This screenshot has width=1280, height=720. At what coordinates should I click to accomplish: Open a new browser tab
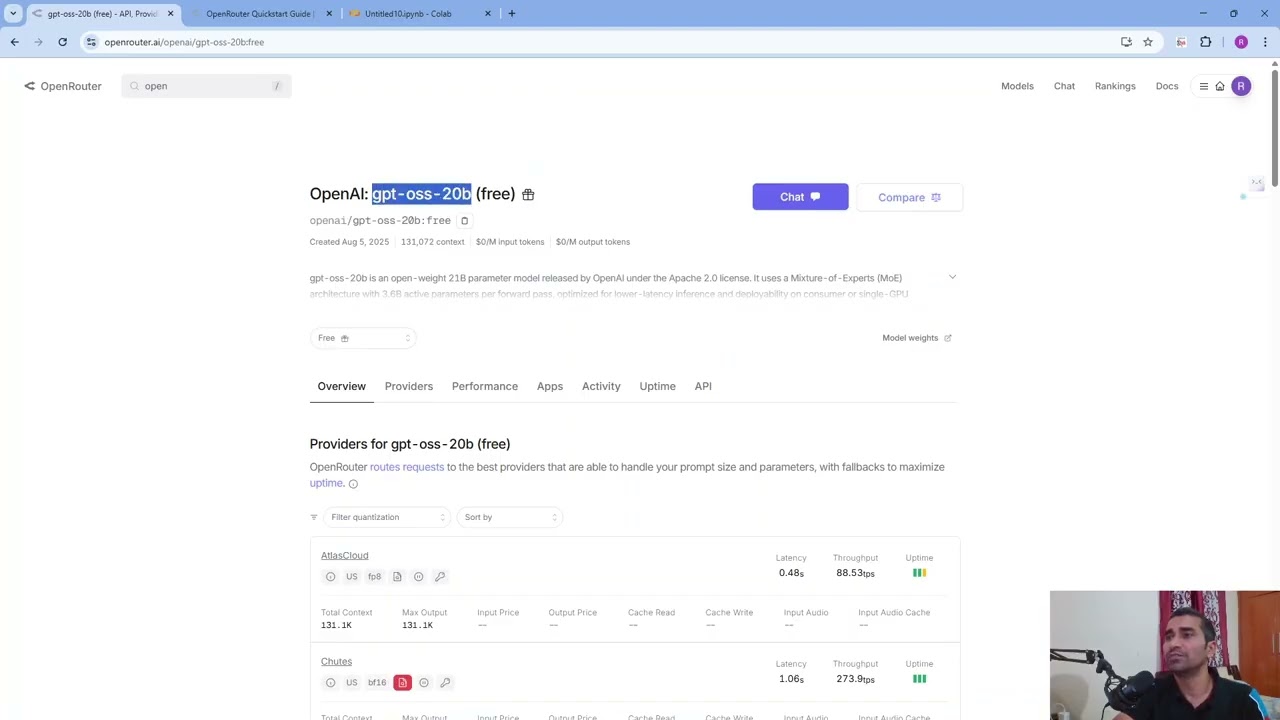click(512, 14)
